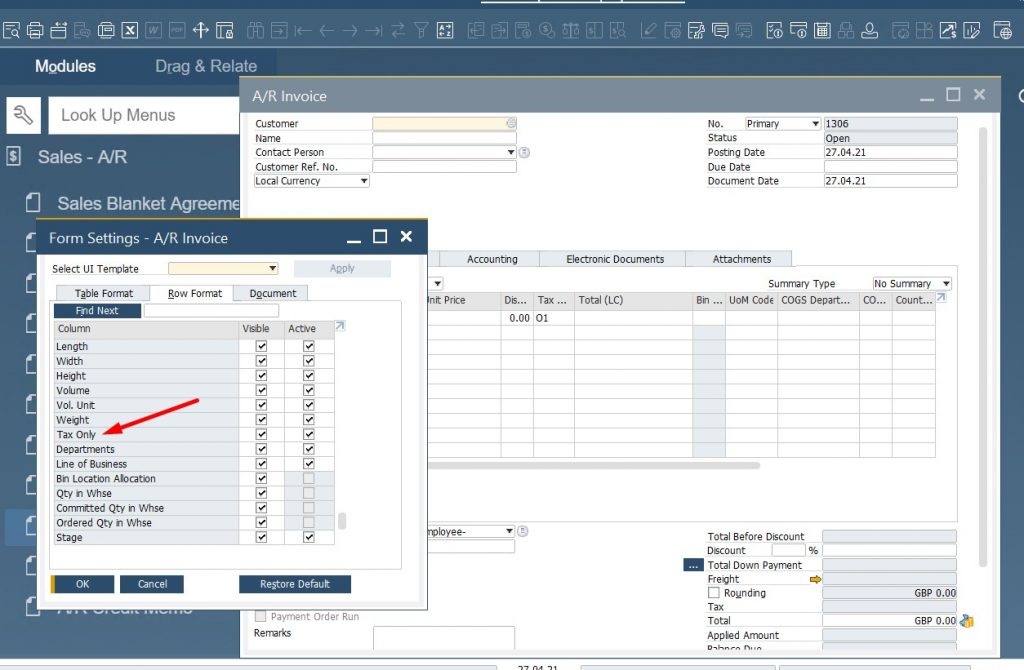Select the Sort Table toolbar icon
This screenshot has height=670, width=1024.
coord(444,30)
